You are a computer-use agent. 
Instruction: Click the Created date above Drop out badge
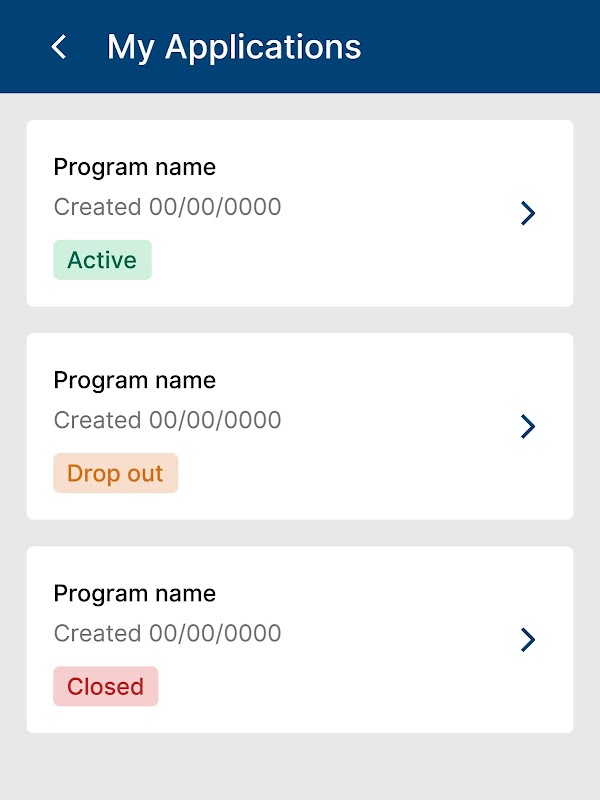(x=167, y=420)
